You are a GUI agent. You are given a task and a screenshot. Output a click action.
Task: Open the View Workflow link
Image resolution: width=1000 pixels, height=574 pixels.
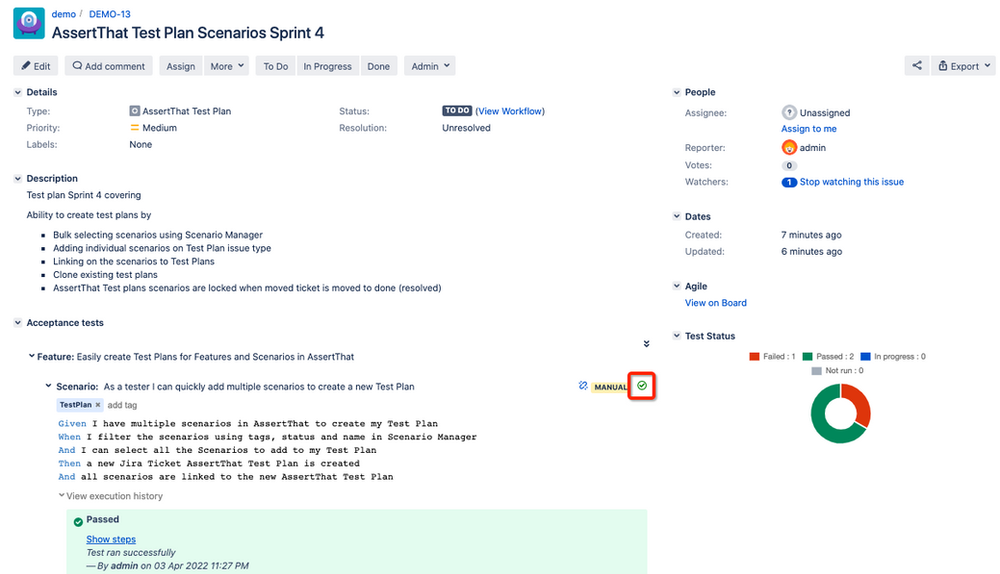coord(510,111)
